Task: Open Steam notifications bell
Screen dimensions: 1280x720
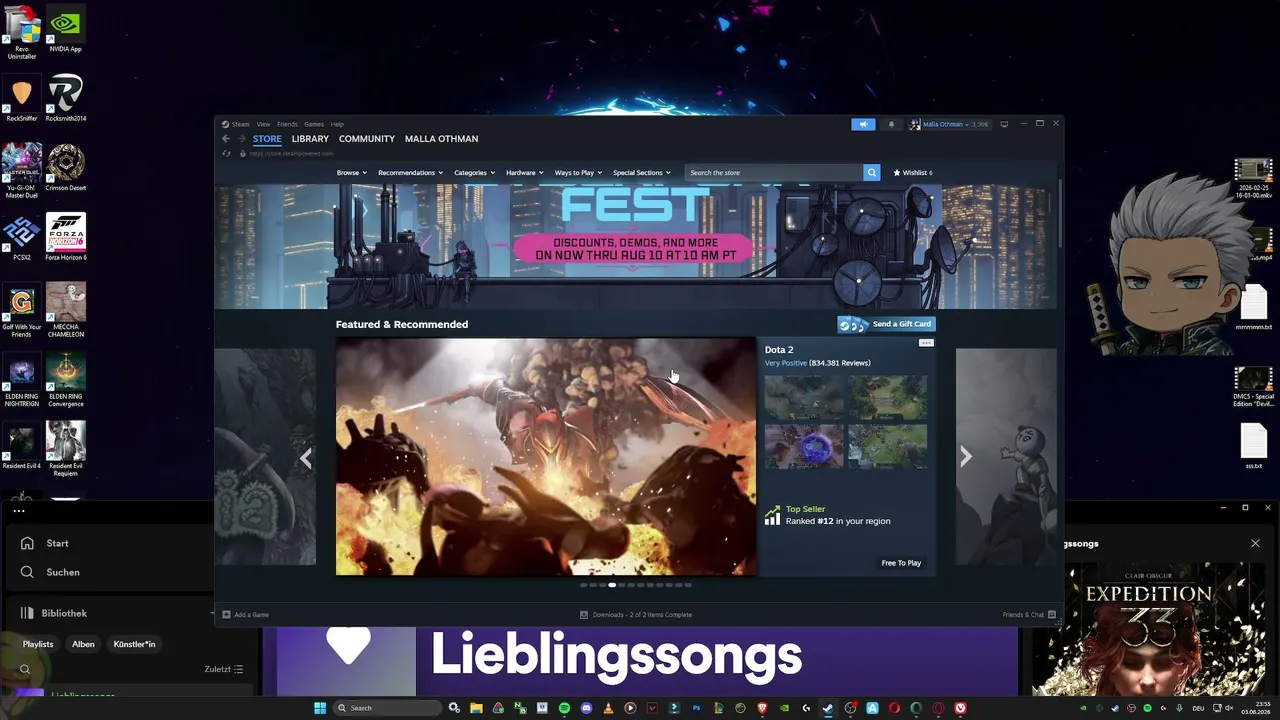Action: 891,124
